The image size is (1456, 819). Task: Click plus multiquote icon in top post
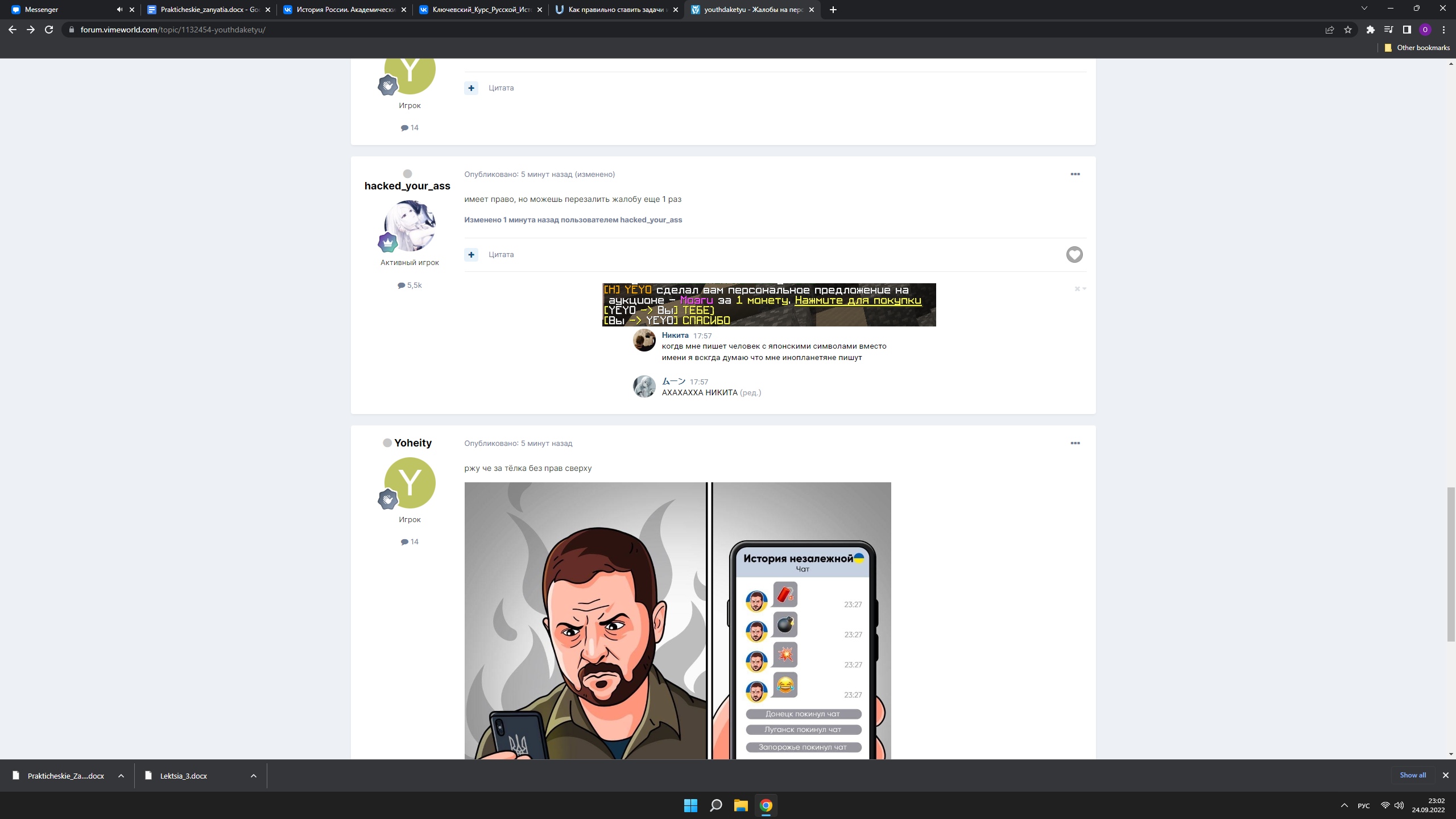tap(471, 88)
